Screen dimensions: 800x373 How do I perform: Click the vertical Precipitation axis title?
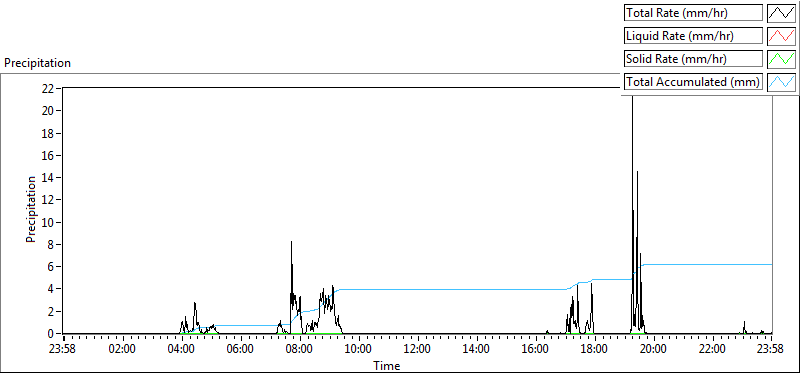(x=31, y=209)
